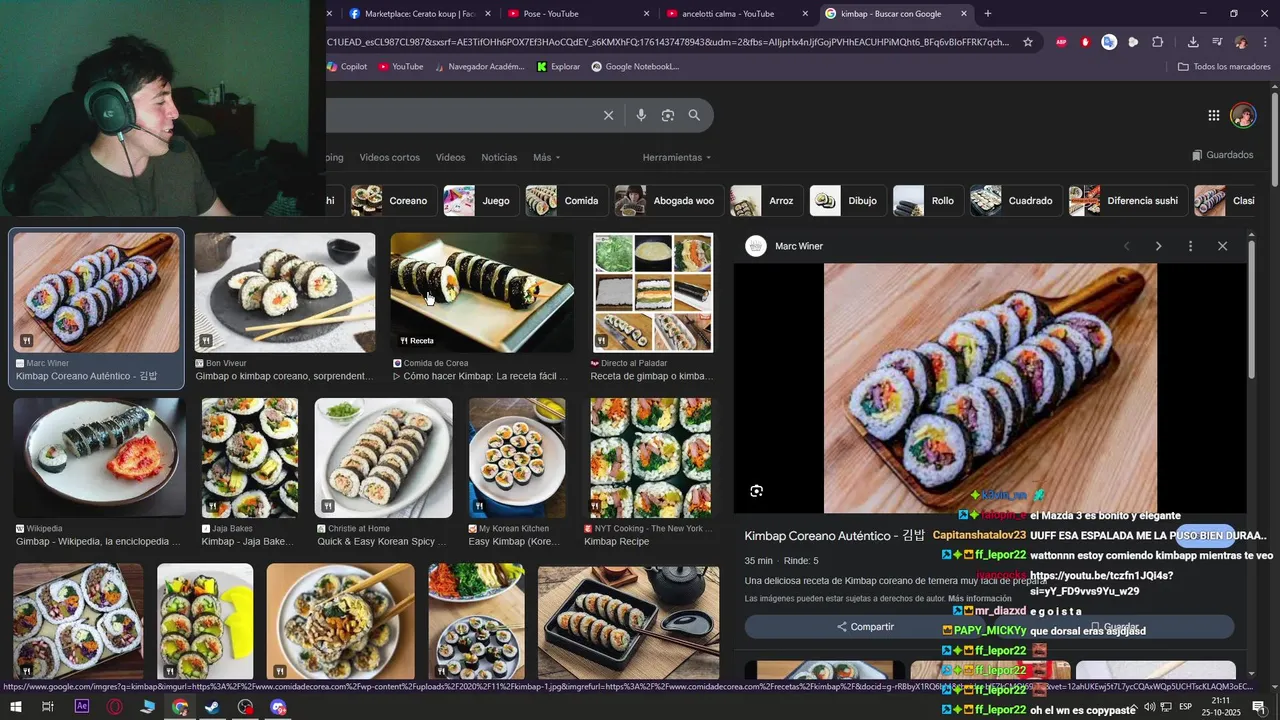Open the Google Translate extension
This screenshot has width=1280, height=720.
[x=1109, y=42]
